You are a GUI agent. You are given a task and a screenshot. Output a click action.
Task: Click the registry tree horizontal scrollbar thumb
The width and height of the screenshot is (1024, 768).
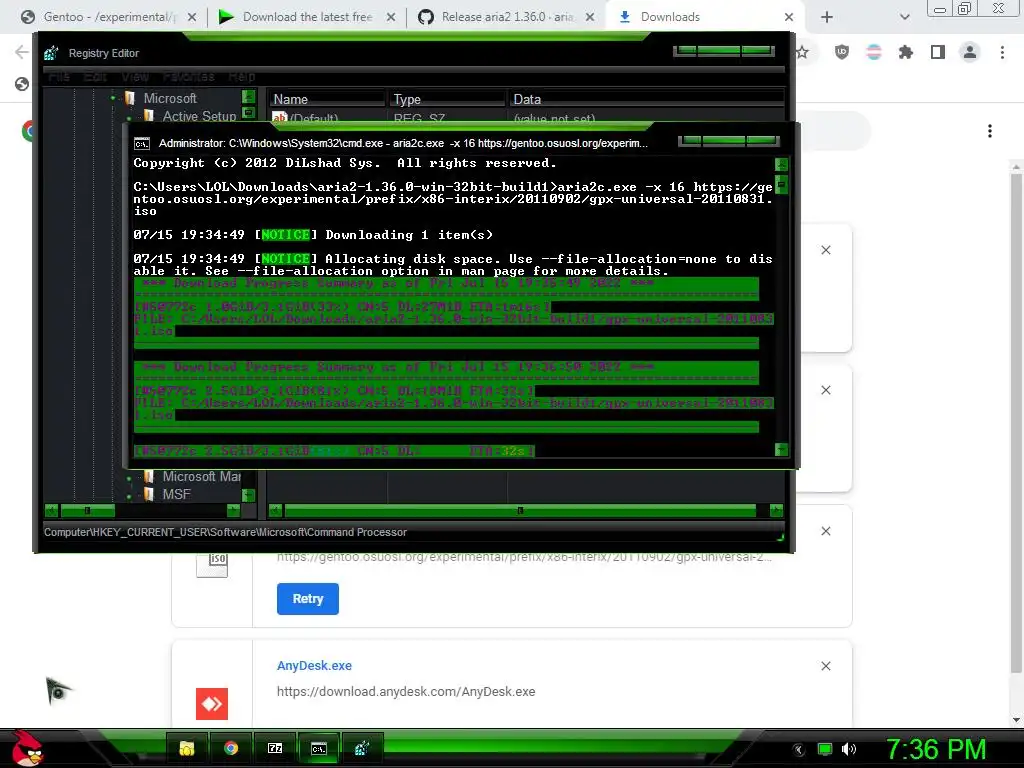(88, 510)
